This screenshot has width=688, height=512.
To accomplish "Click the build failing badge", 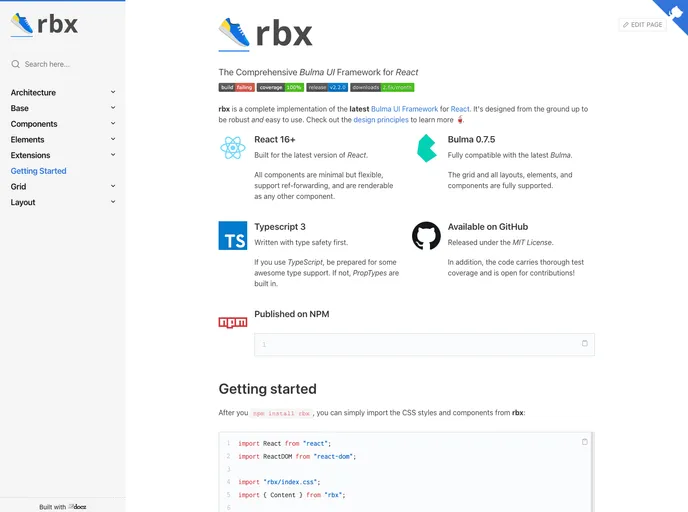I will pyautogui.click(x=236, y=87).
